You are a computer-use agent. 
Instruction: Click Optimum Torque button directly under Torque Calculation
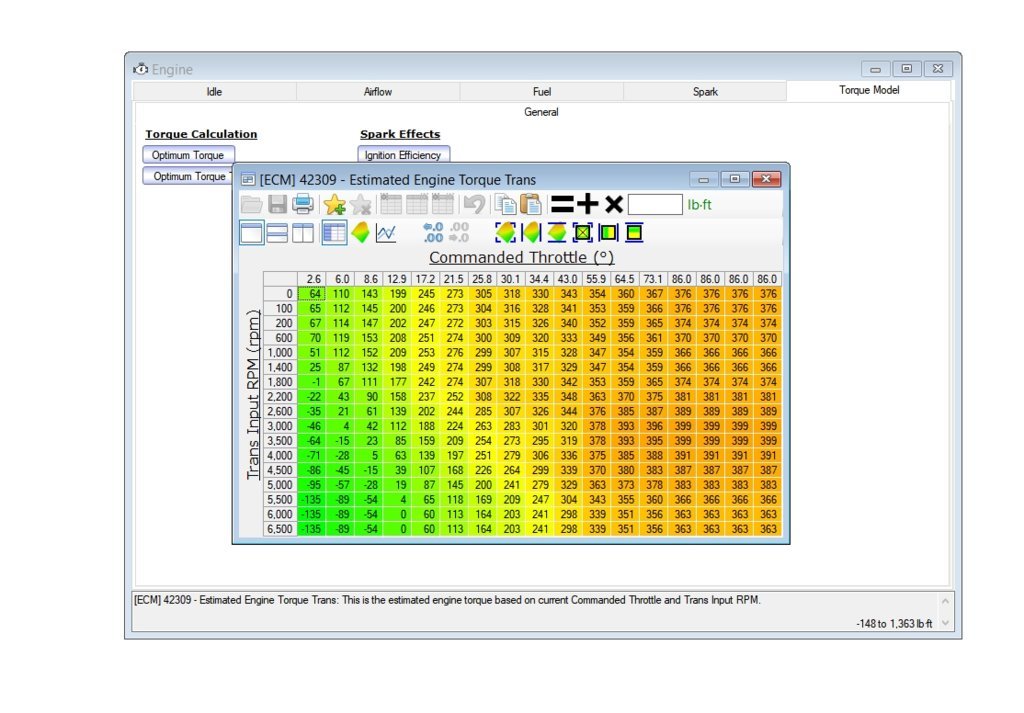pos(188,155)
